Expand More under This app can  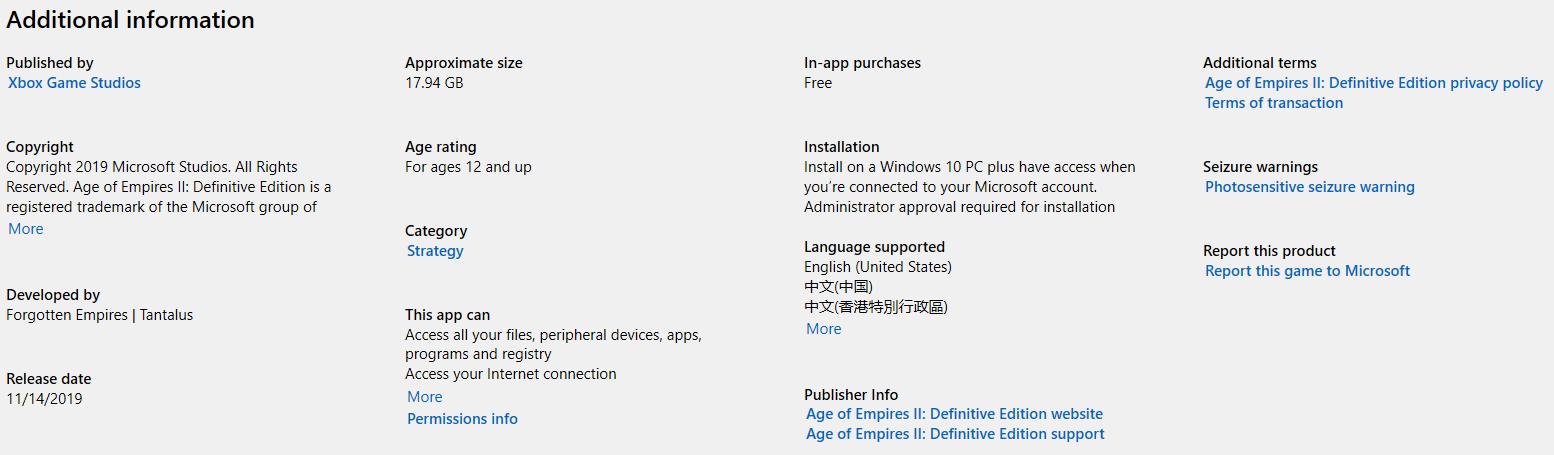coord(425,397)
